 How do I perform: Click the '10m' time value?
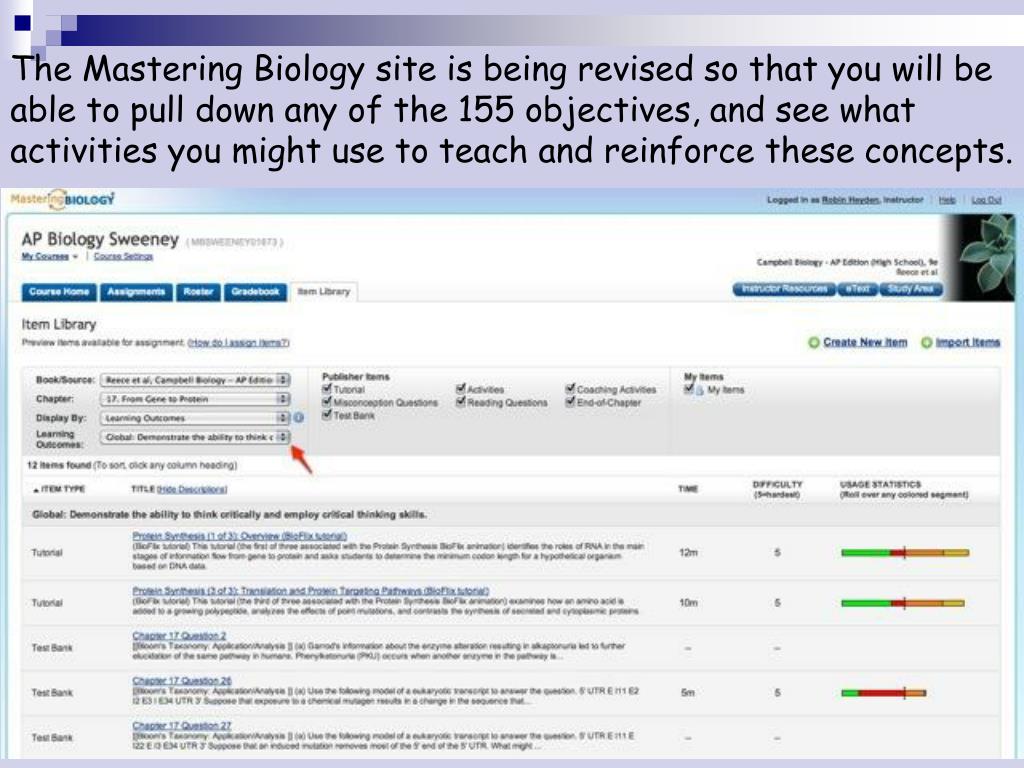coord(688,603)
